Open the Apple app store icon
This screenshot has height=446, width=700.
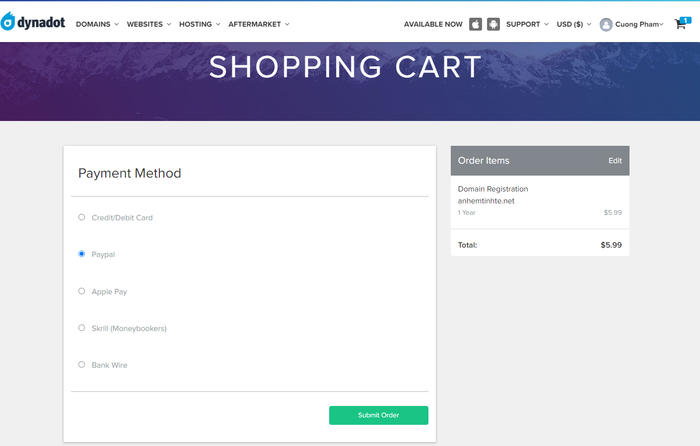click(x=475, y=24)
